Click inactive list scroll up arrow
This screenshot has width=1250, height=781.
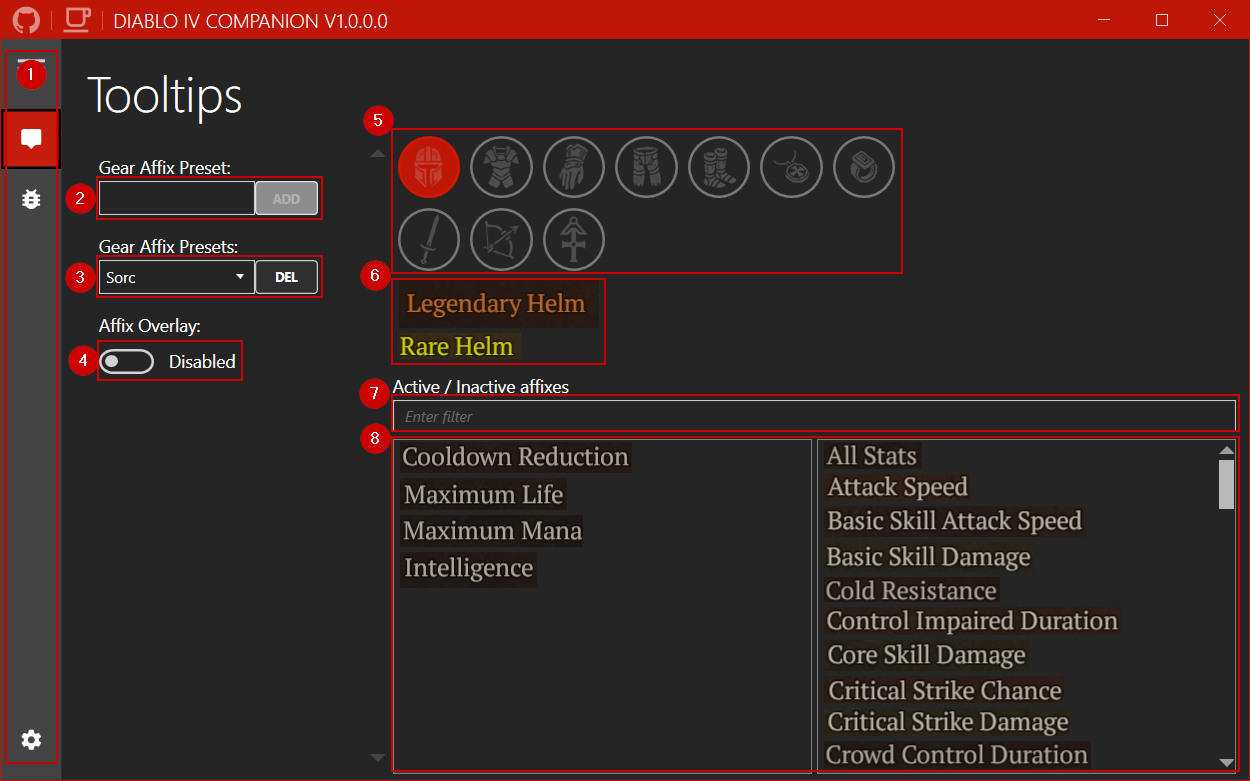[1227, 450]
